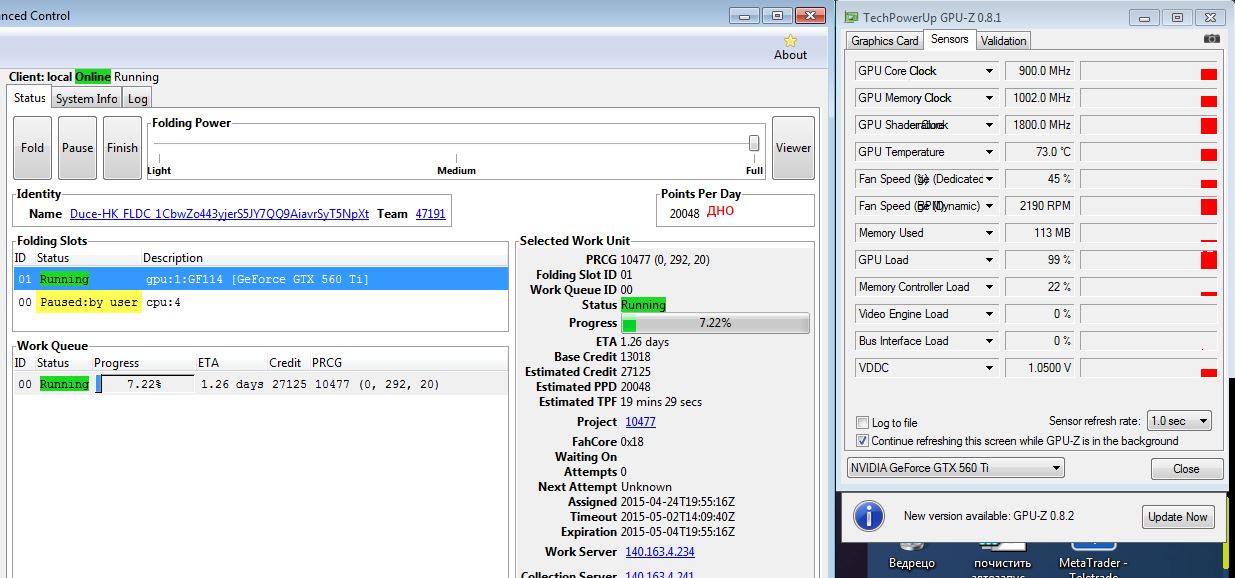Click the Work Queue Credit column header

tap(285, 363)
